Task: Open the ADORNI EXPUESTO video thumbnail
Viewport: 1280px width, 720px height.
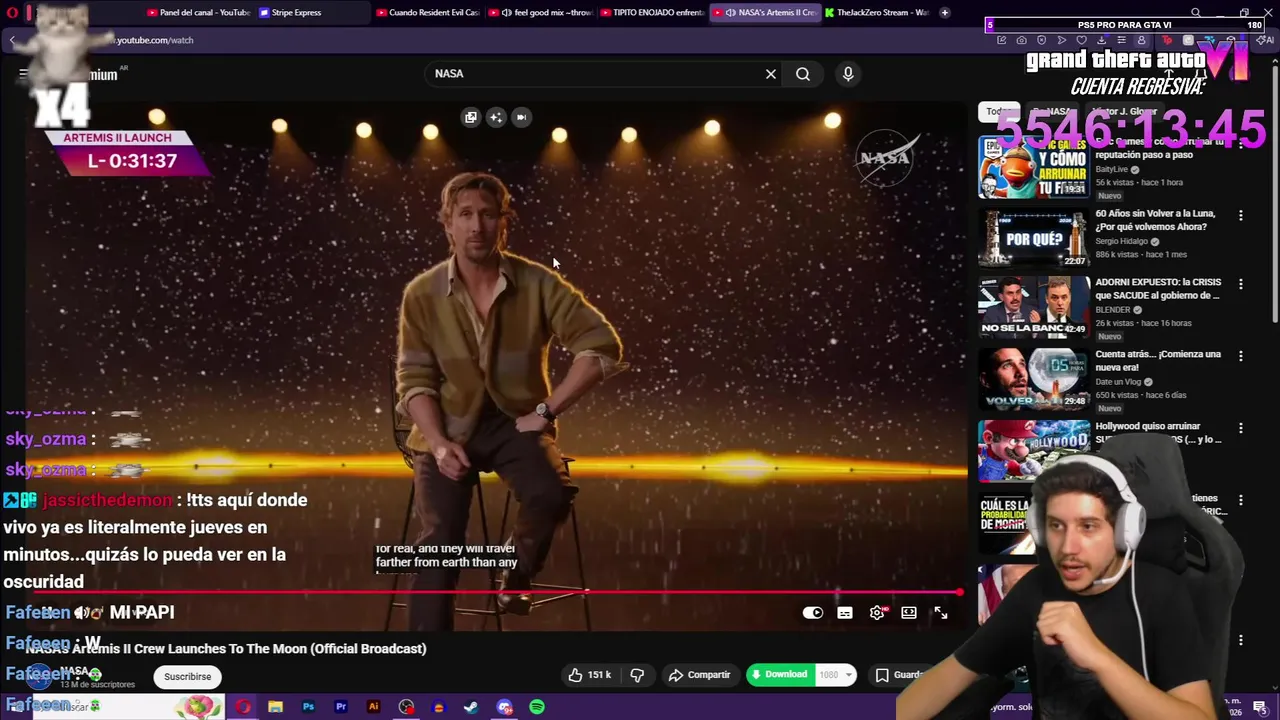Action: (x=1033, y=307)
